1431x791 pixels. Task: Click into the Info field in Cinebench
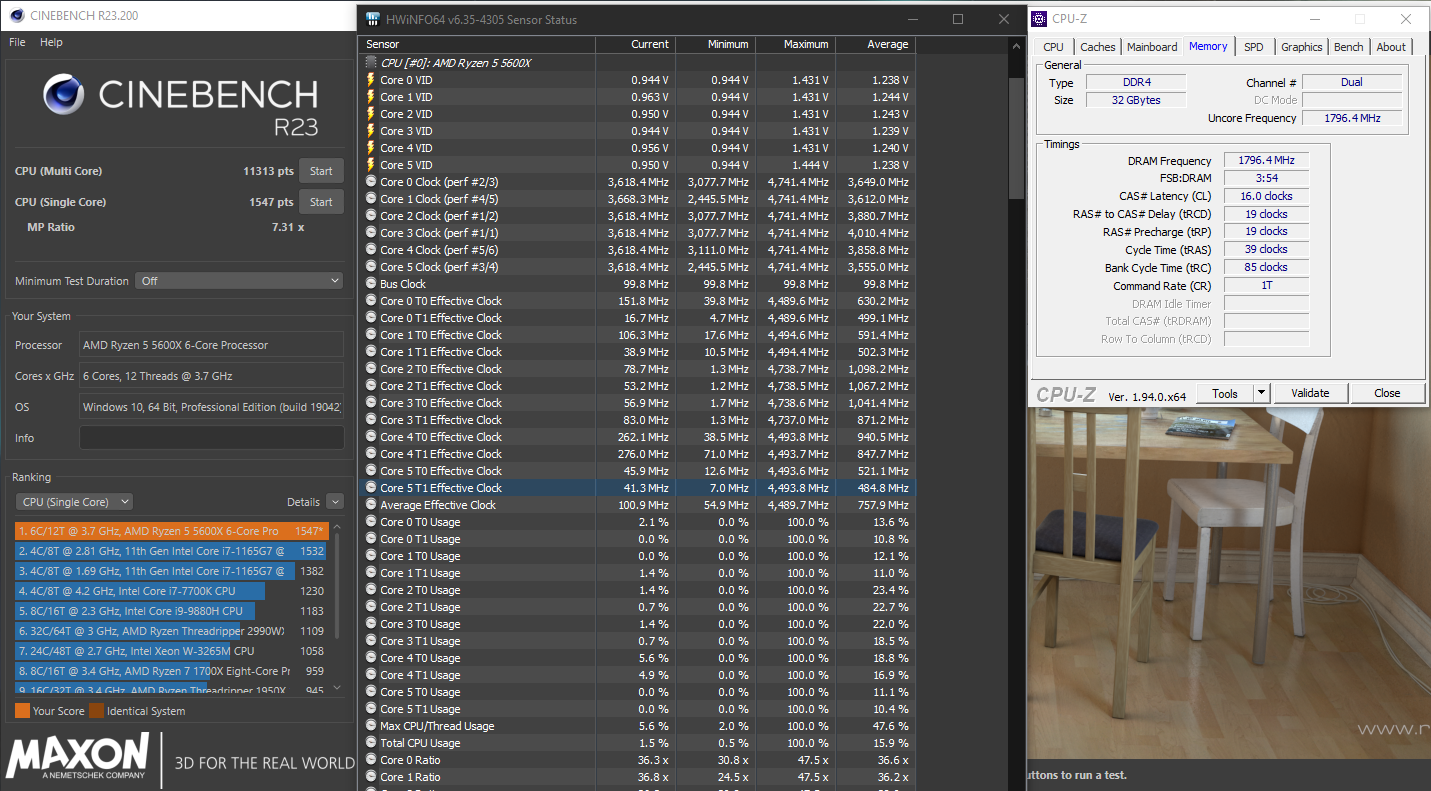pyautogui.click(x=211, y=438)
